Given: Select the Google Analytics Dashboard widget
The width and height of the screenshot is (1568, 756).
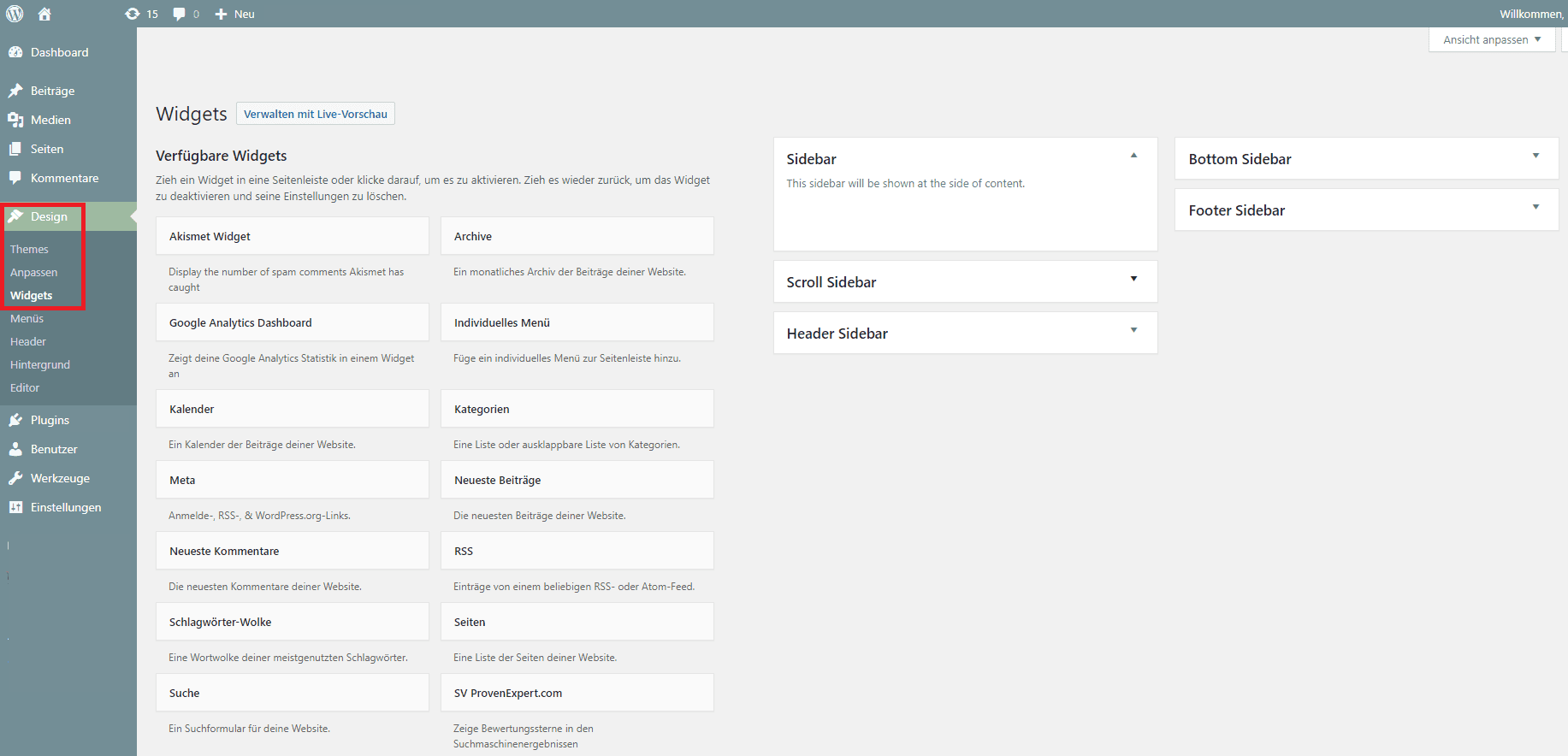Looking at the screenshot, I should click(x=292, y=322).
